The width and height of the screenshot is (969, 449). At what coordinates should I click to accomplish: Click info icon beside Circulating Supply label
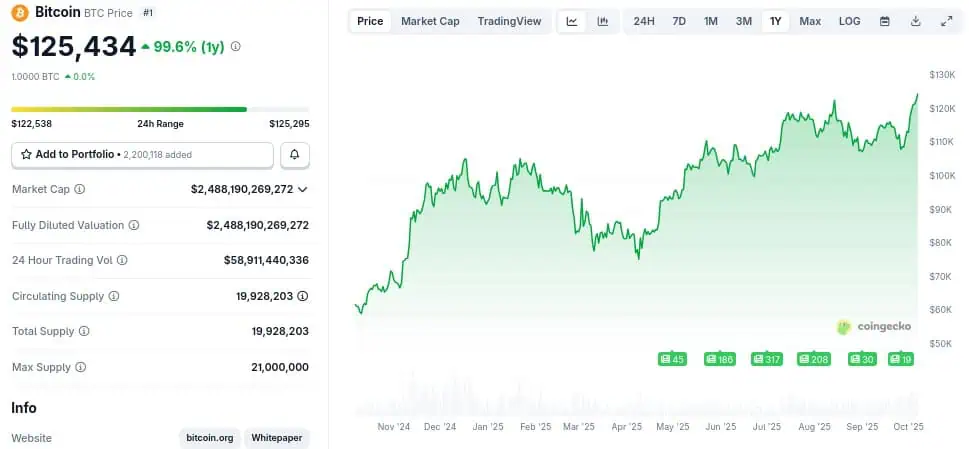[x=114, y=296]
